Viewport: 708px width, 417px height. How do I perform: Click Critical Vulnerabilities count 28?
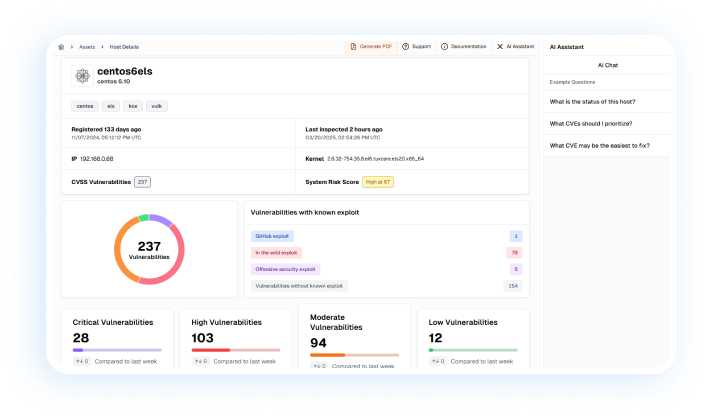(81, 338)
